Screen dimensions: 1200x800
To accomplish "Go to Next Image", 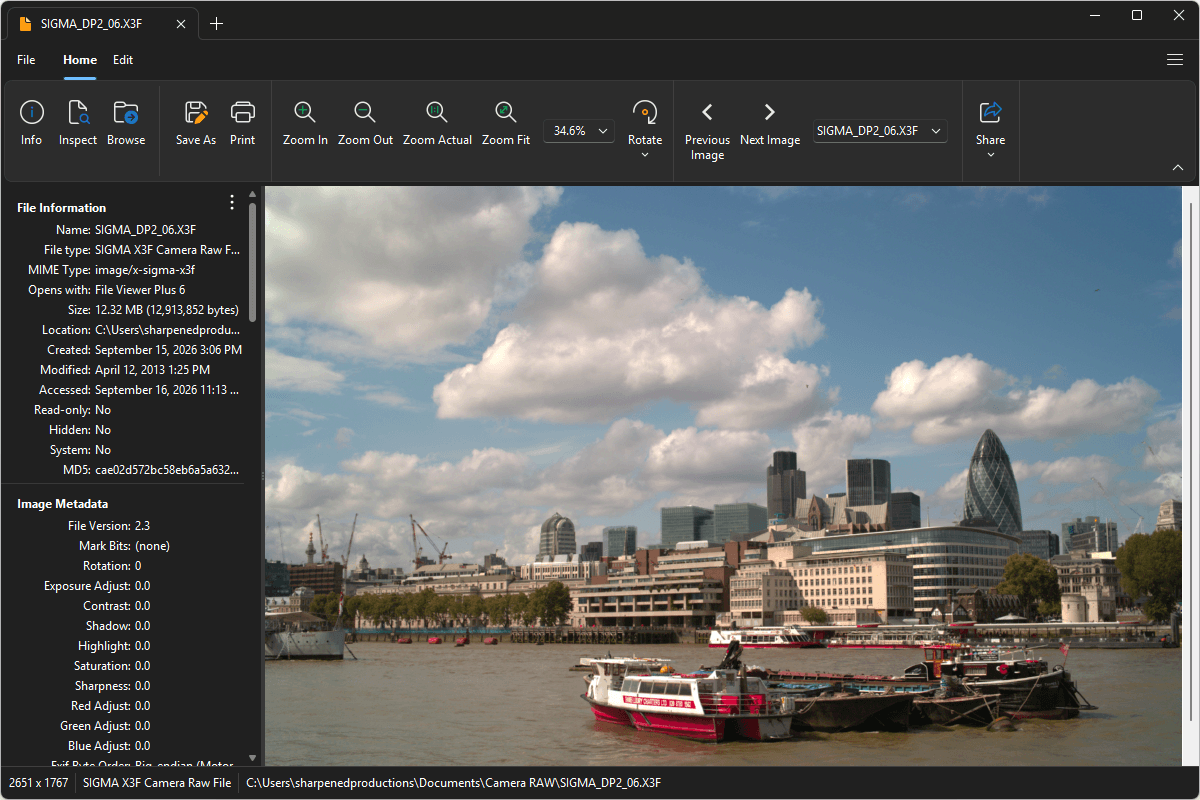I will pyautogui.click(x=770, y=112).
